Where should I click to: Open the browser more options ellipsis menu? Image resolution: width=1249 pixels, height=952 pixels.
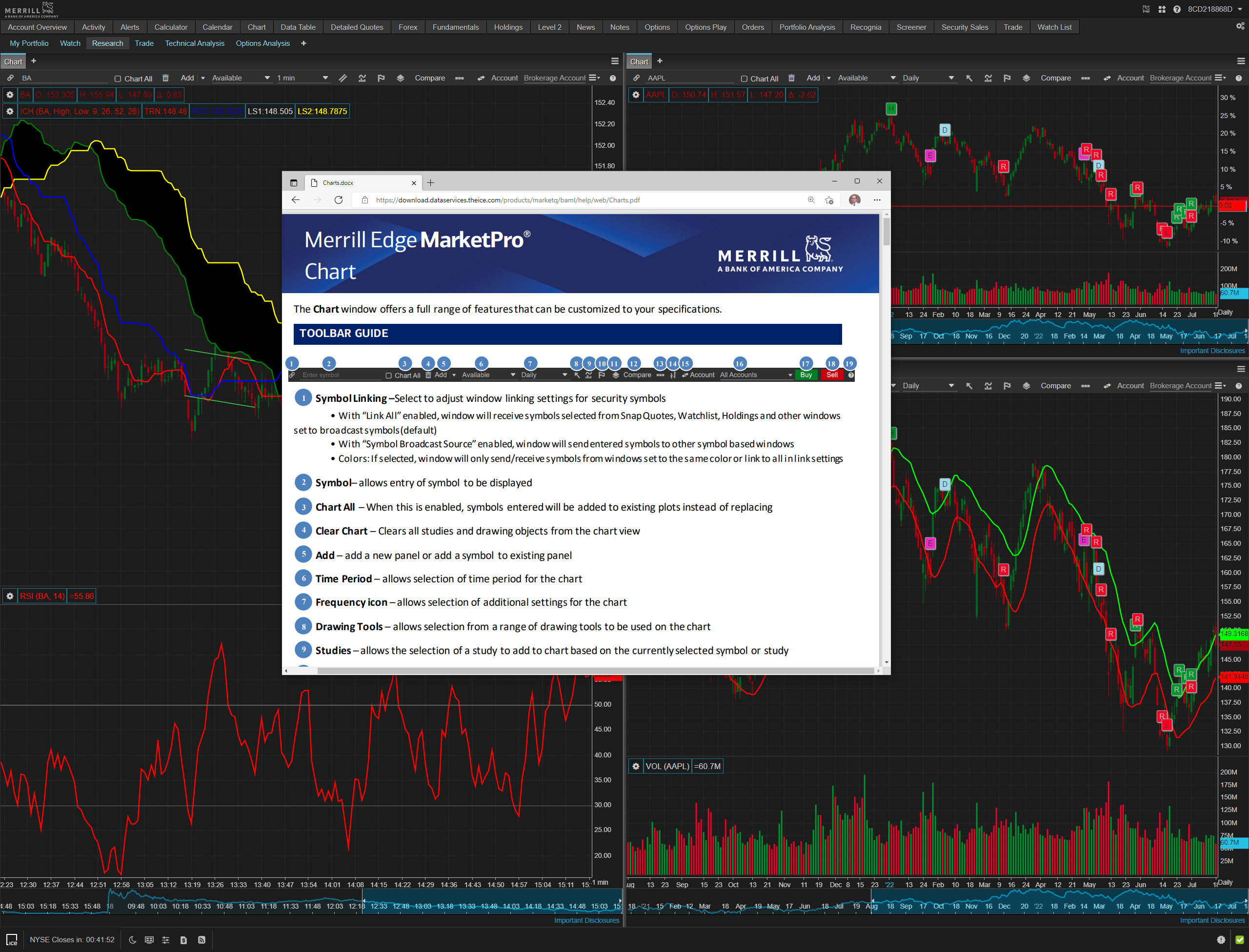[877, 199]
